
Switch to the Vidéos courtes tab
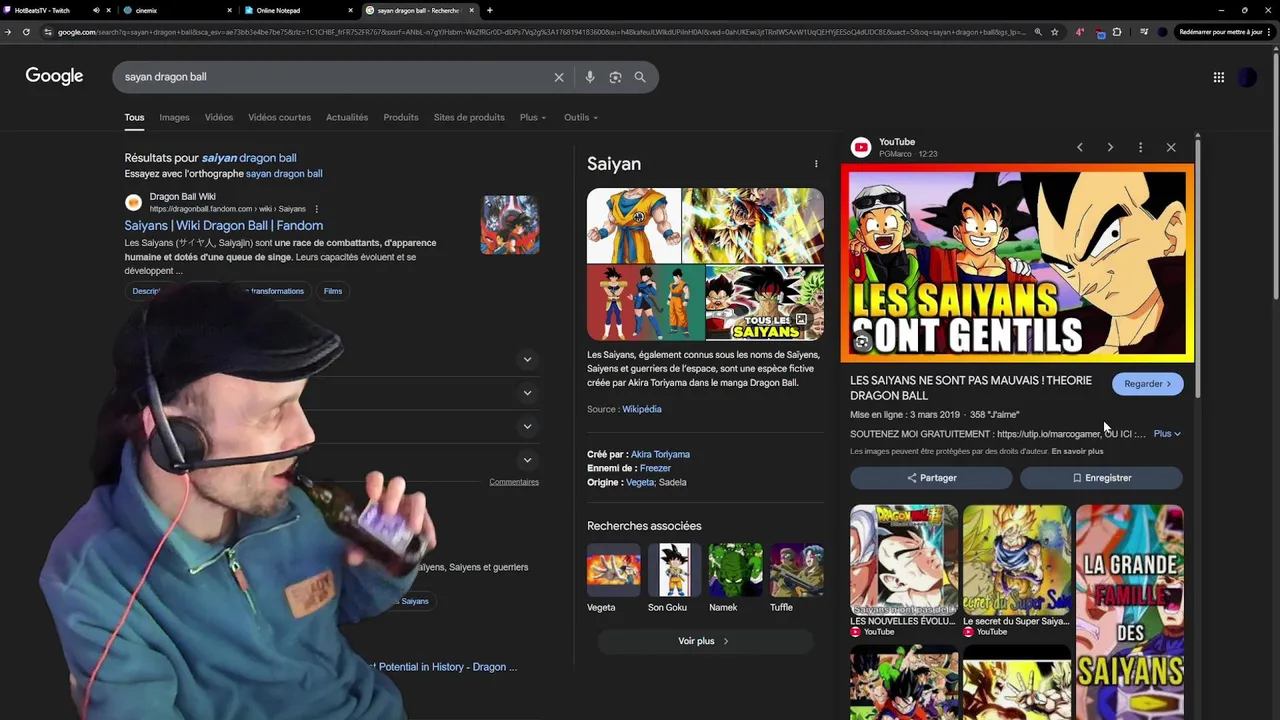(279, 117)
